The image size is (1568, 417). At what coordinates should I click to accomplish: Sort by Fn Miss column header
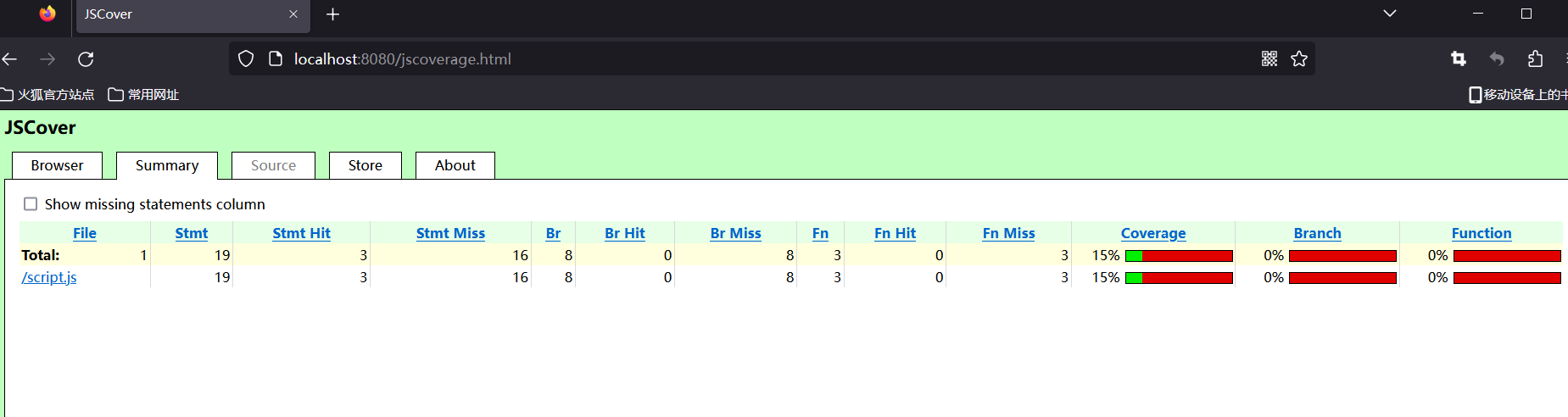coord(1008,233)
